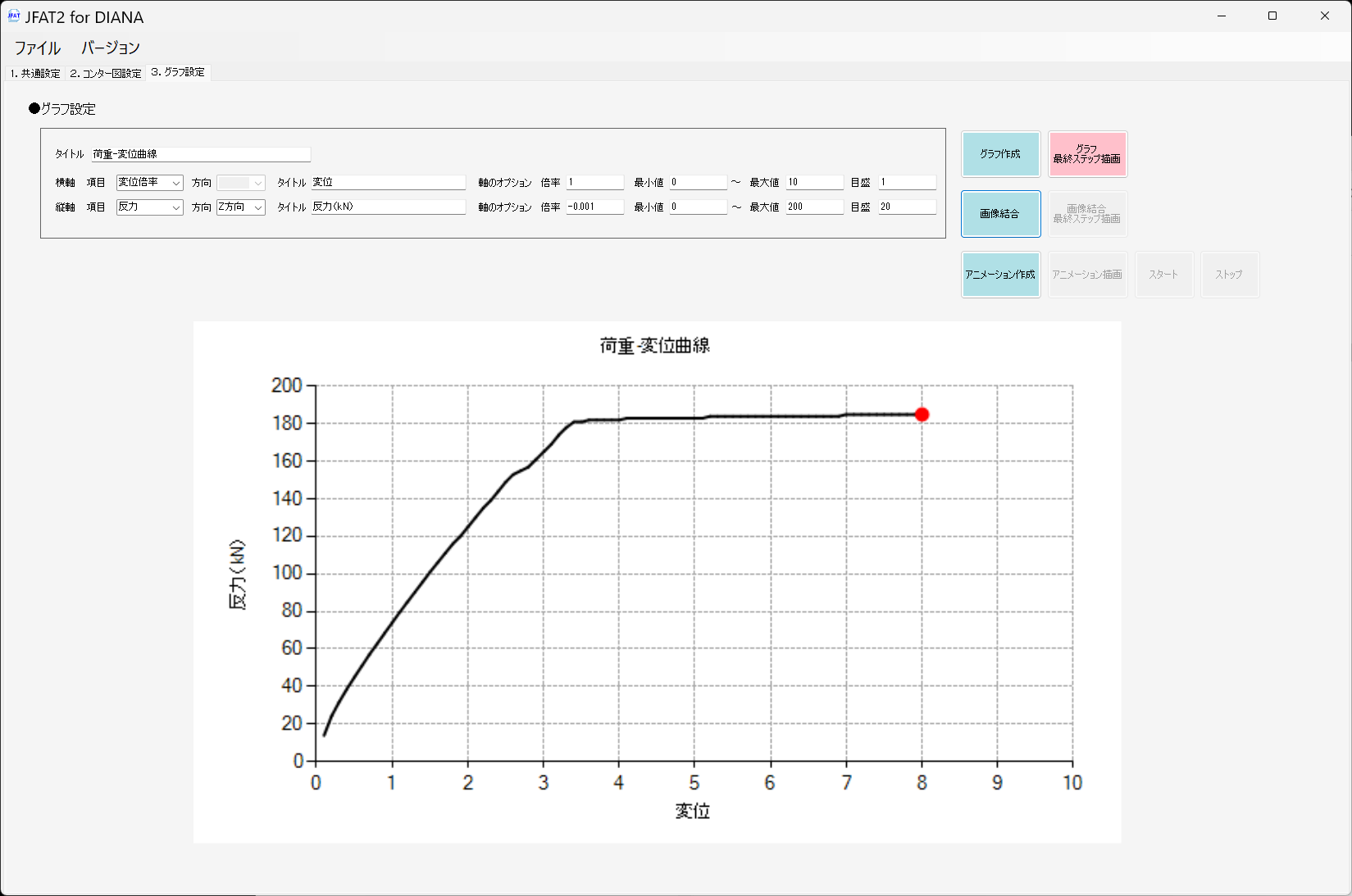Click the 縦軸 タイトル field containing 反力(kN)

388,207
